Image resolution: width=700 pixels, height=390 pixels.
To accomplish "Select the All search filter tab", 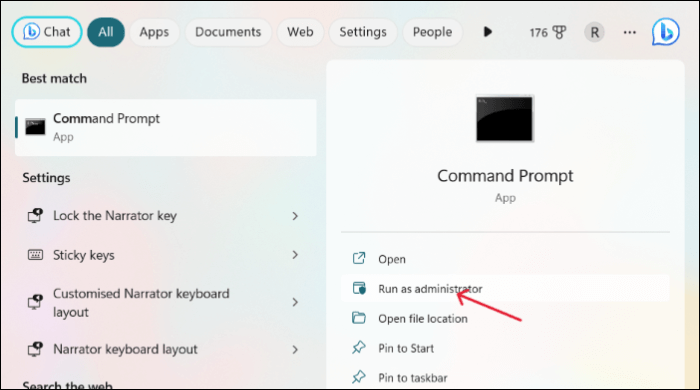I will click(x=106, y=32).
